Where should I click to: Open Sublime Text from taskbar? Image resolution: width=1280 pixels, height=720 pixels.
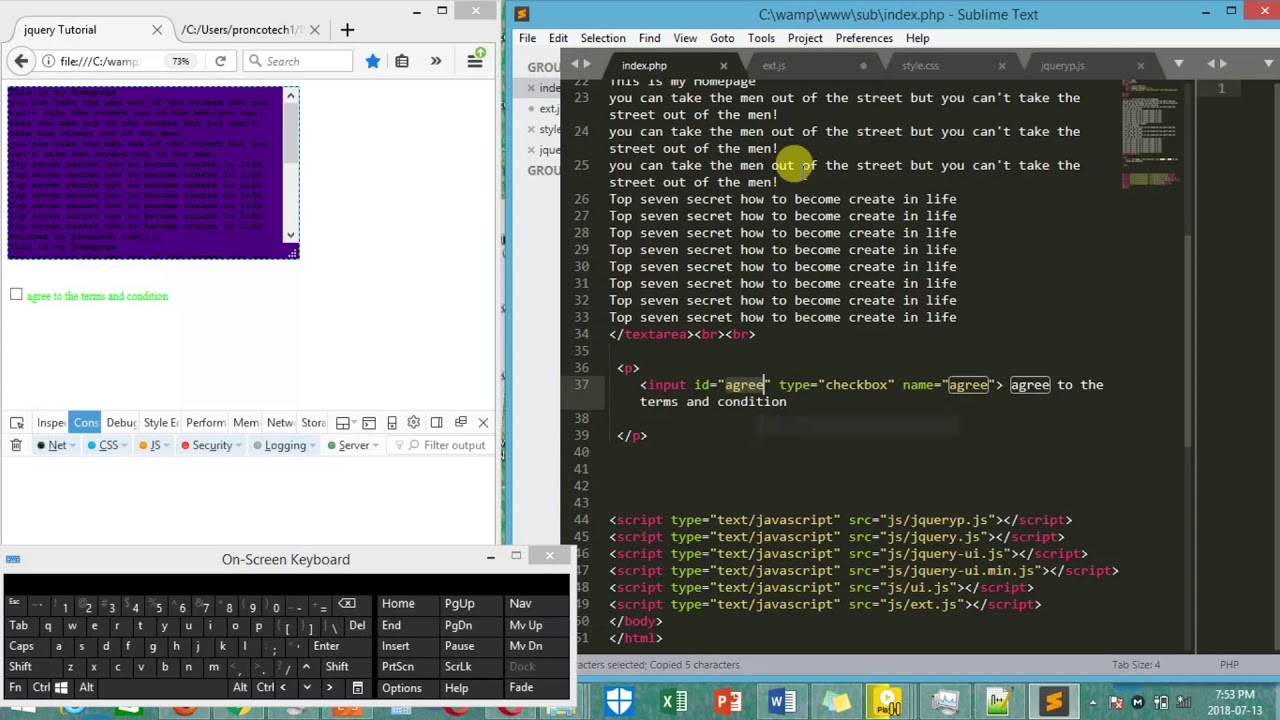(x=1053, y=702)
